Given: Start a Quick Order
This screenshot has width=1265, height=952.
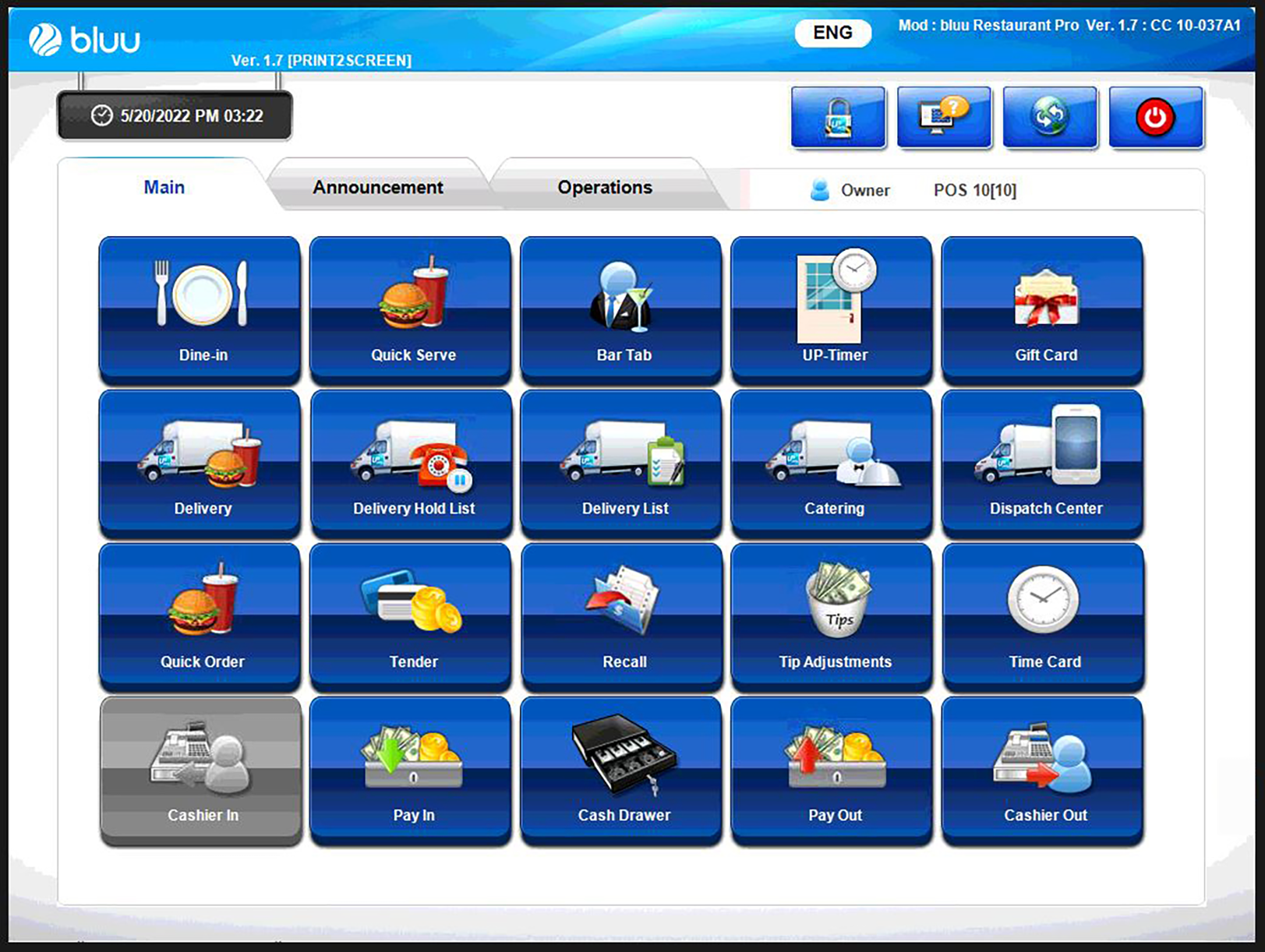Looking at the screenshot, I should (x=200, y=616).
